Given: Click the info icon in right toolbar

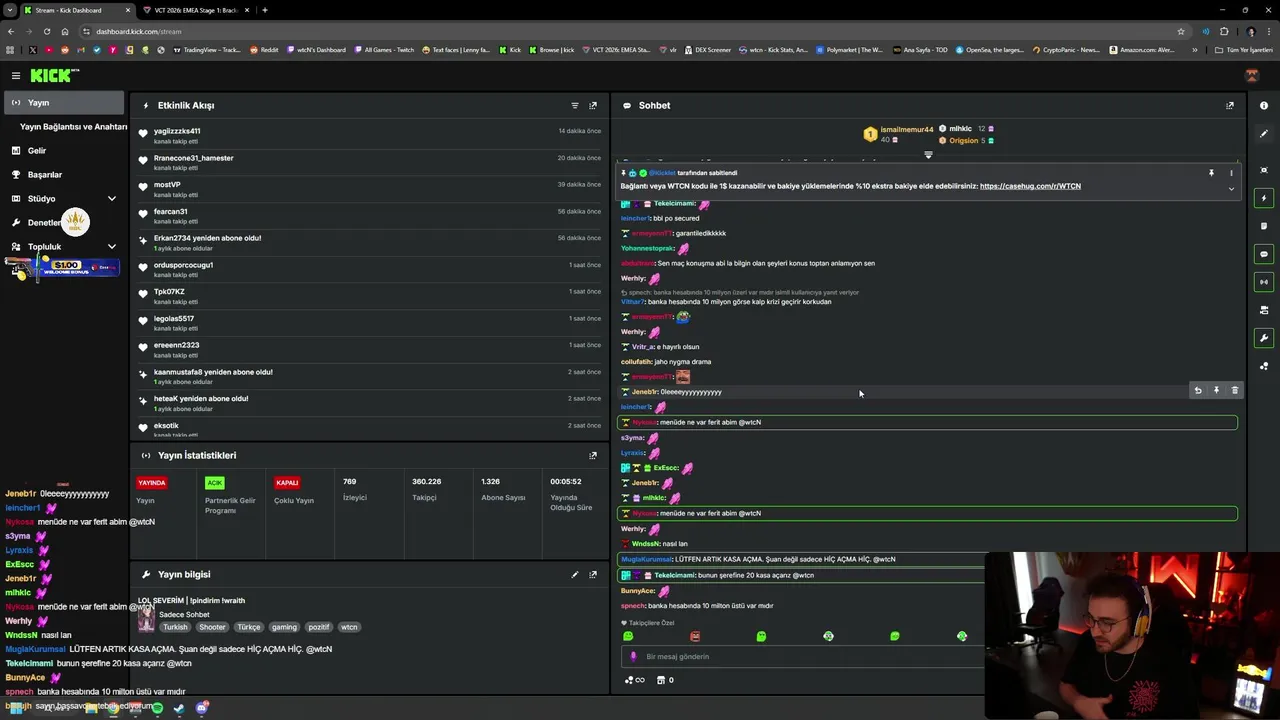Looking at the screenshot, I should coord(1264,106).
